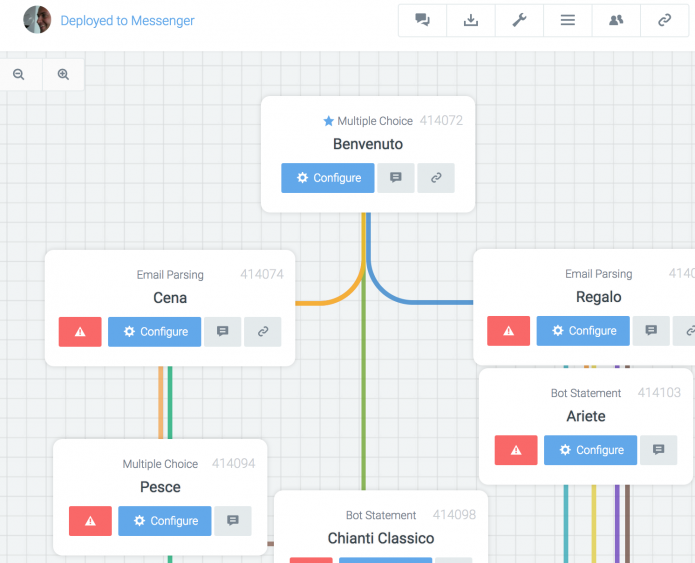Configure the Pesce block

164,521
